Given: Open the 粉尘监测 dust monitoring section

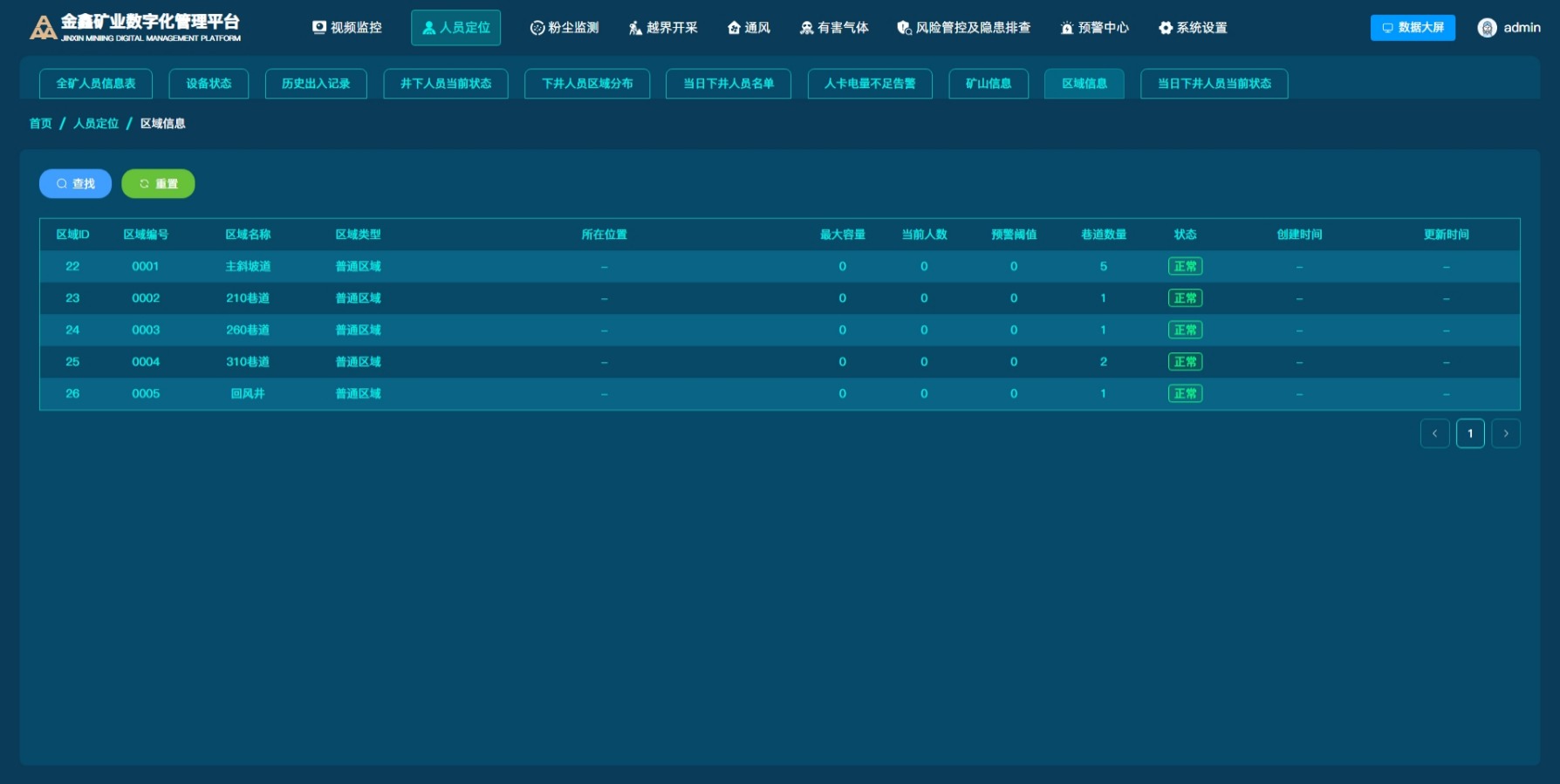Looking at the screenshot, I should tap(564, 28).
